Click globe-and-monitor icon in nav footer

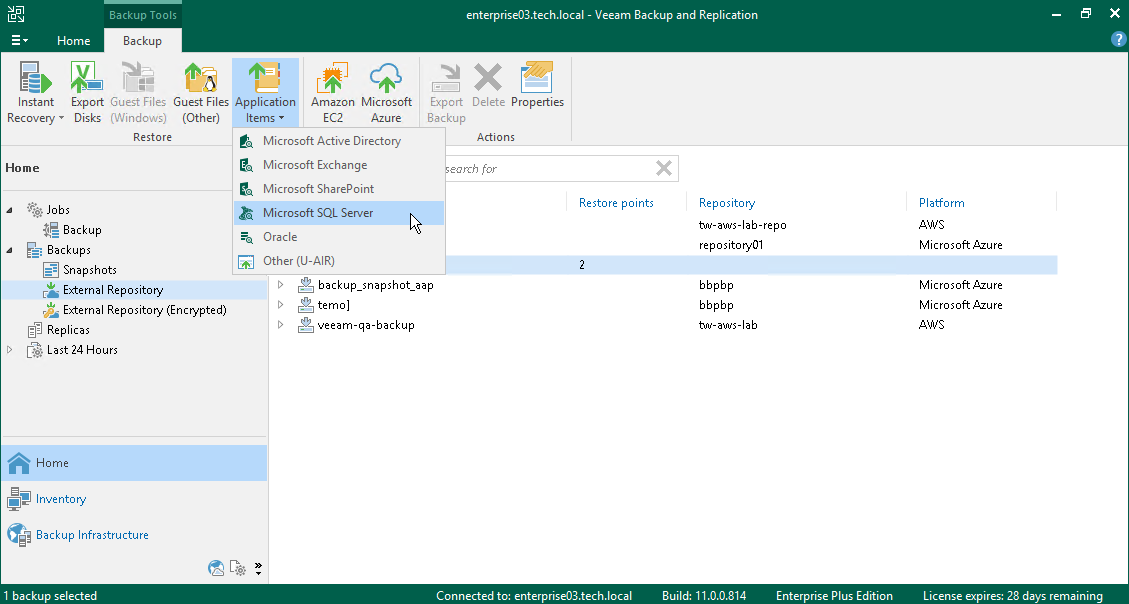click(x=216, y=568)
